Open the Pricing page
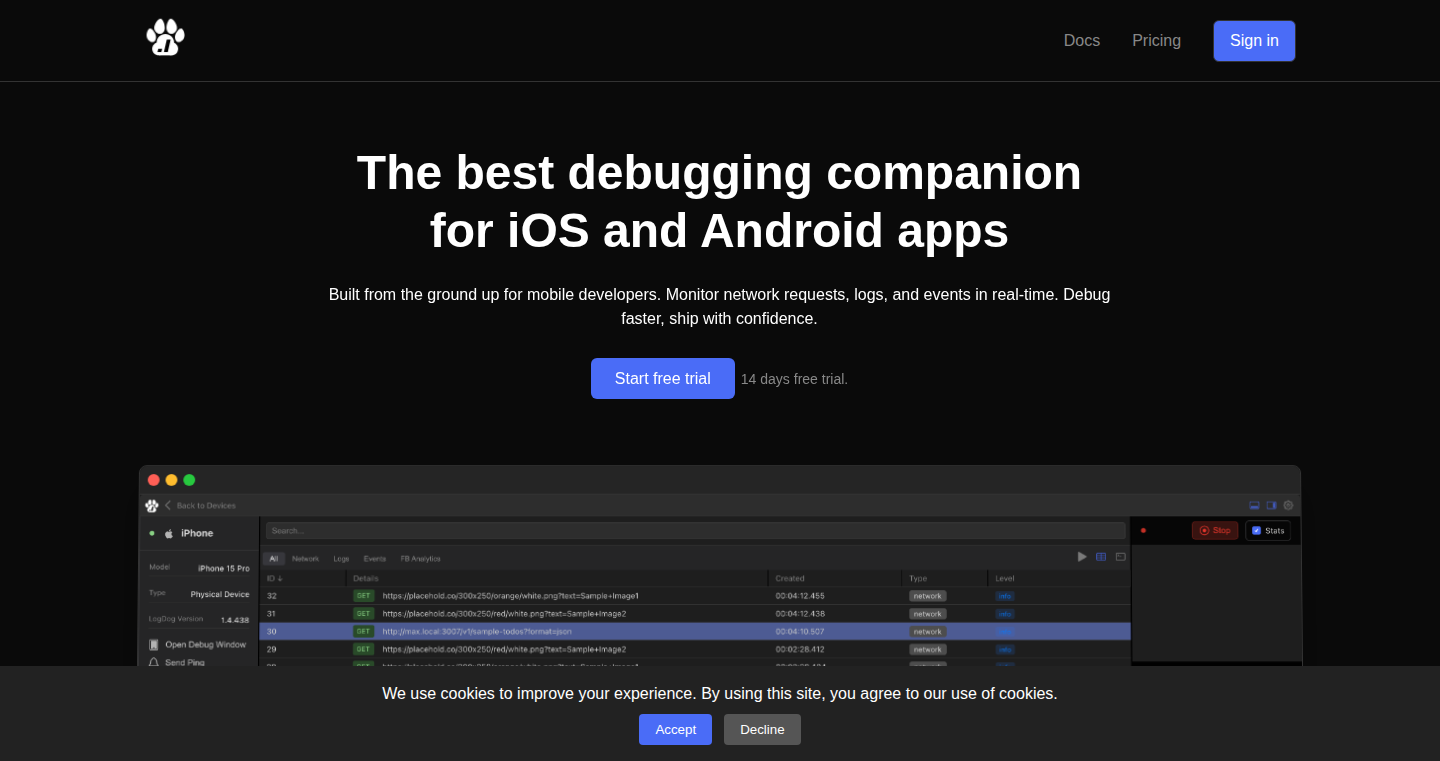This screenshot has height=761, width=1440. tap(1156, 41)
